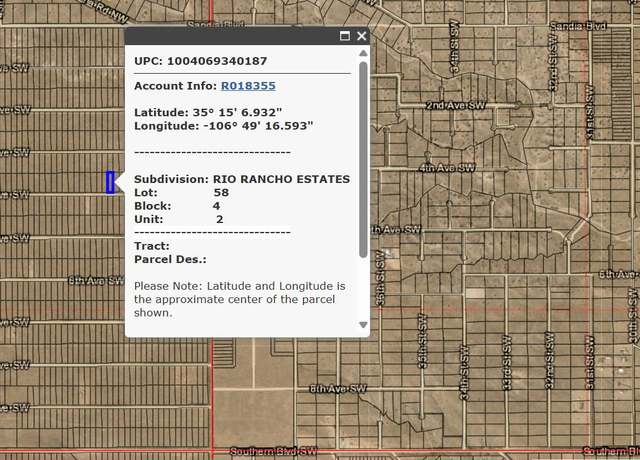Close the parcel info popup
The image size is (640, 460).
pos(362,36)
